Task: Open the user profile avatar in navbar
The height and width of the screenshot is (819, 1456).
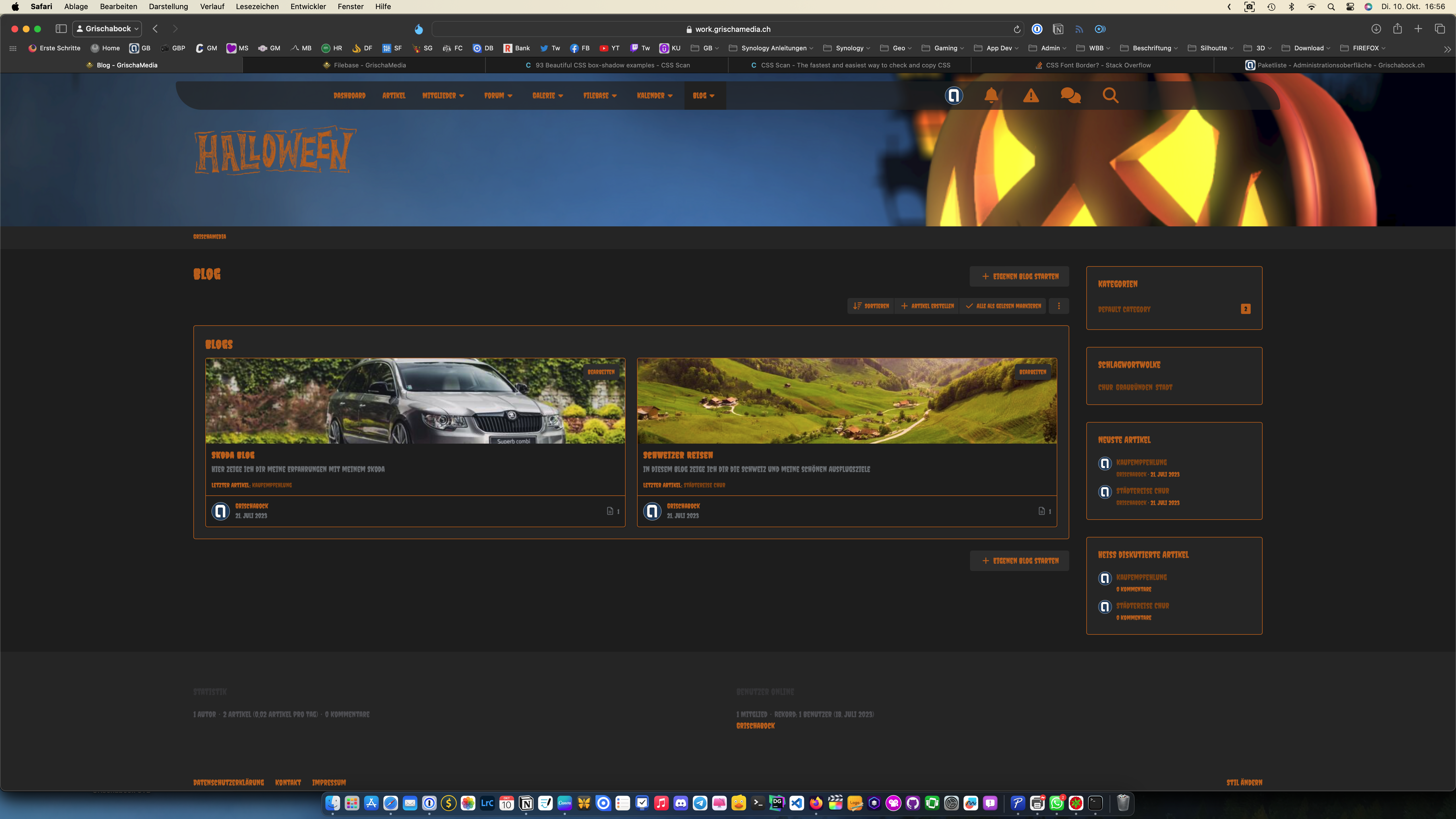Action: (x=954, y=95)
